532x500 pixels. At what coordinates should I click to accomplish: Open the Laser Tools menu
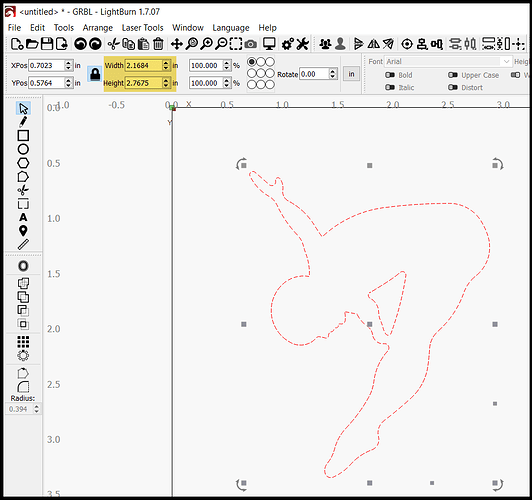click(142, 27)
